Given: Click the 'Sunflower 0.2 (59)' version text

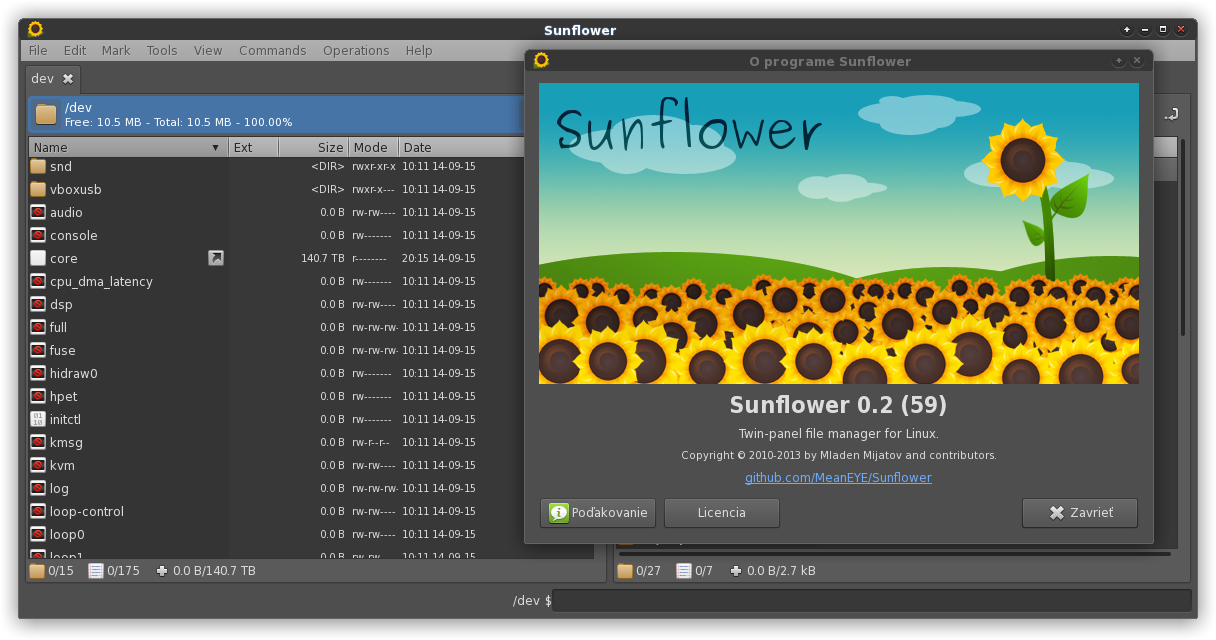Looking at the screenshot, I should [838, 405].
